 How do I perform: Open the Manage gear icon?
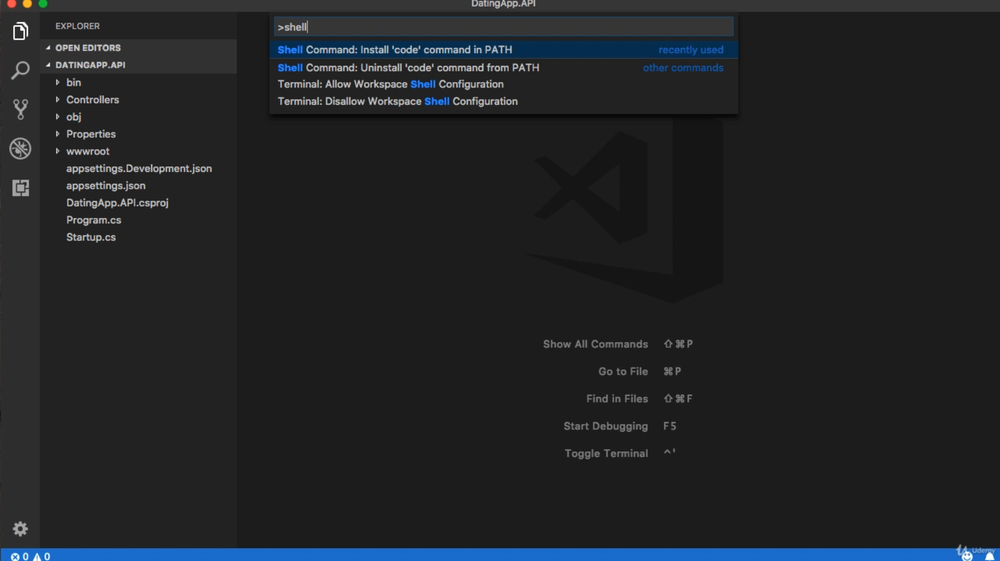[x=20, y=528]
